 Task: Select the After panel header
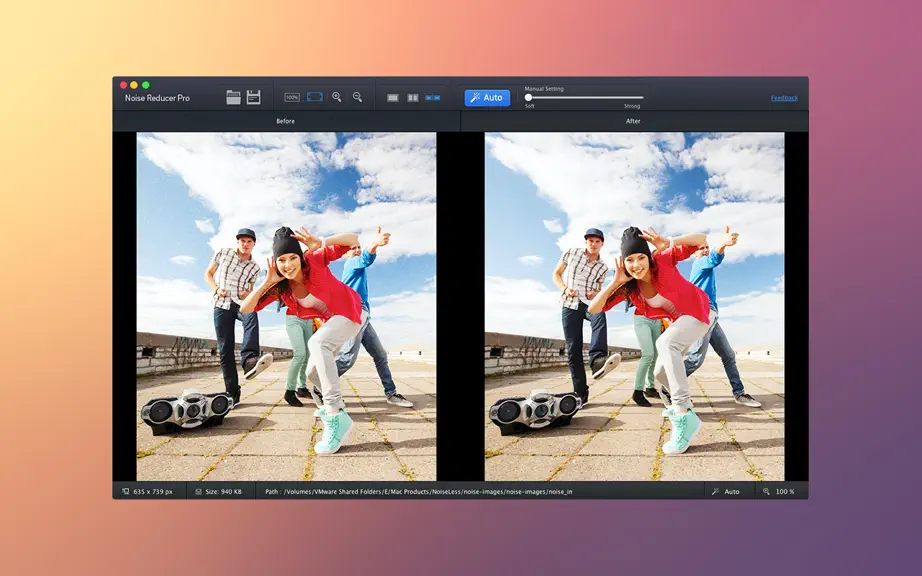click(x=633, y=121)
